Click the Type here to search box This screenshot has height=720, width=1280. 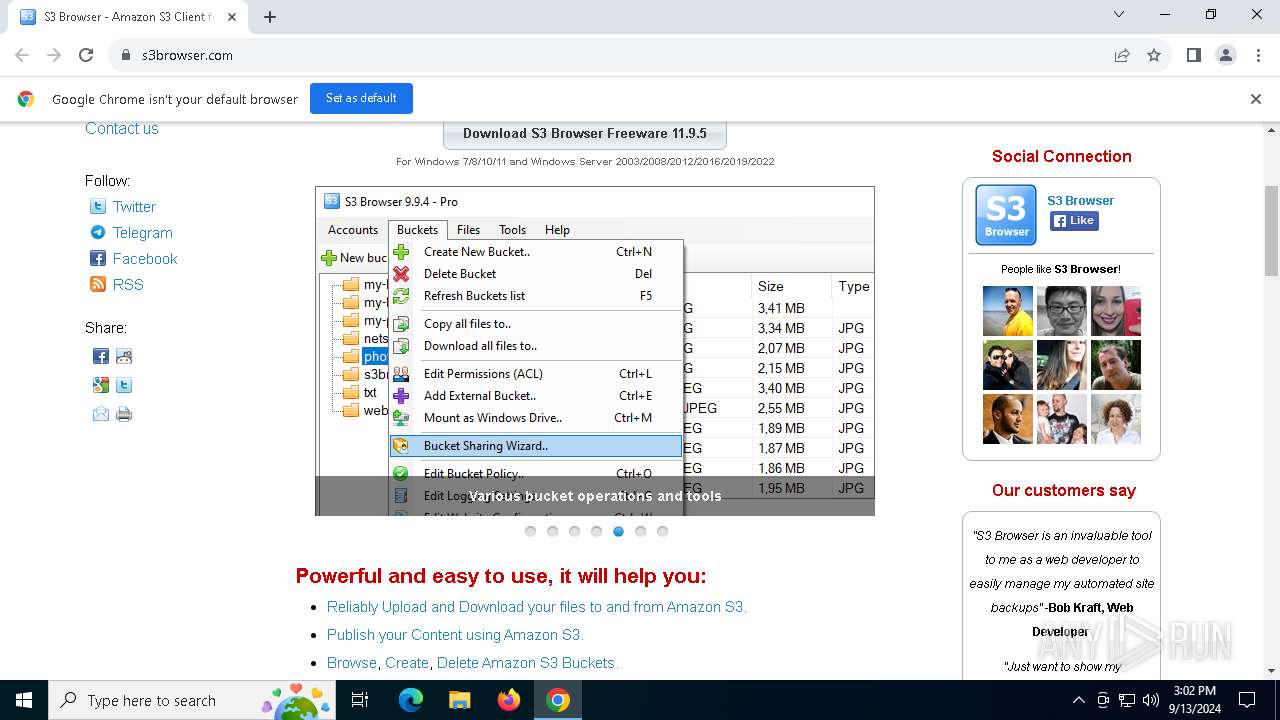[190, 700]
